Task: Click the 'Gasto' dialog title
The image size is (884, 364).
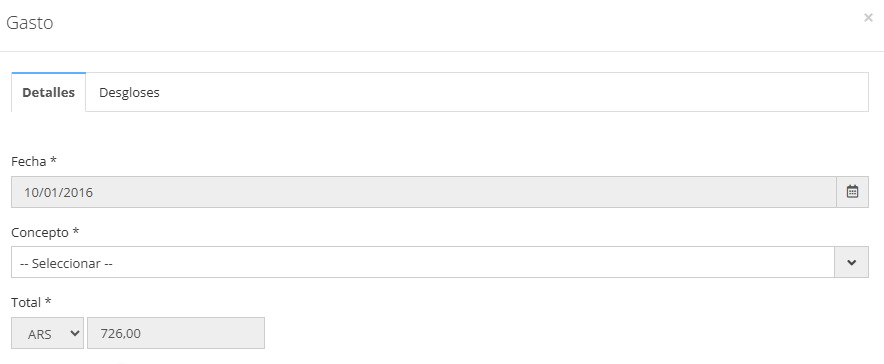Action: click(29, 23)
